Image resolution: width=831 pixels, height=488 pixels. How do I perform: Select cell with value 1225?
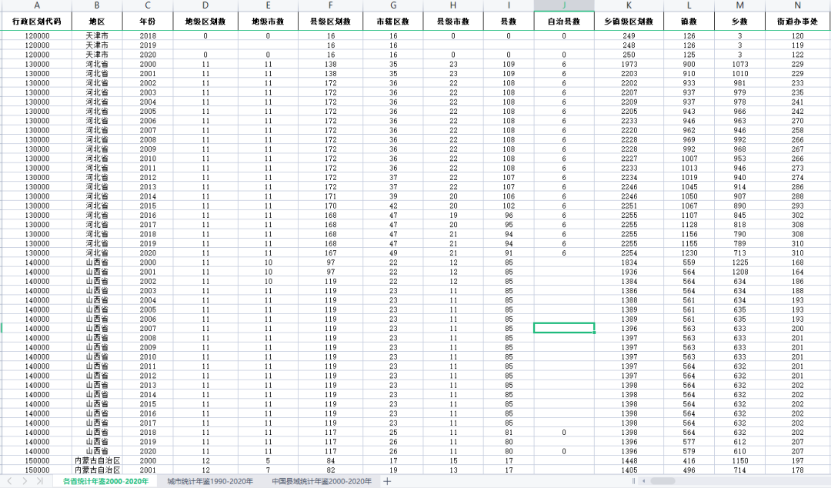[x=740, y=262]
